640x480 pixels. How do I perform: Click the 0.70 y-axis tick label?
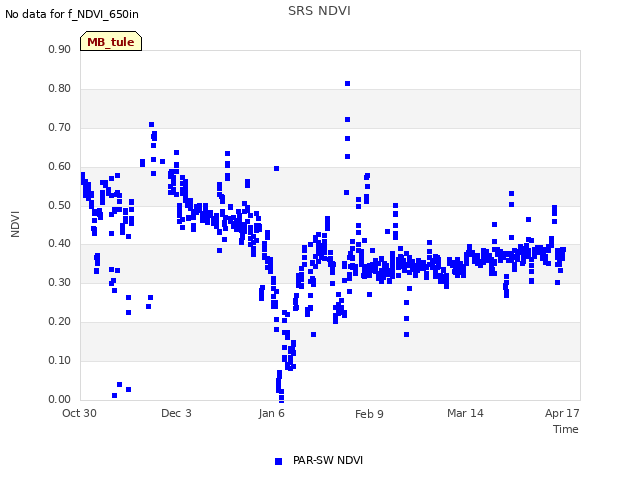click(60, 127)
